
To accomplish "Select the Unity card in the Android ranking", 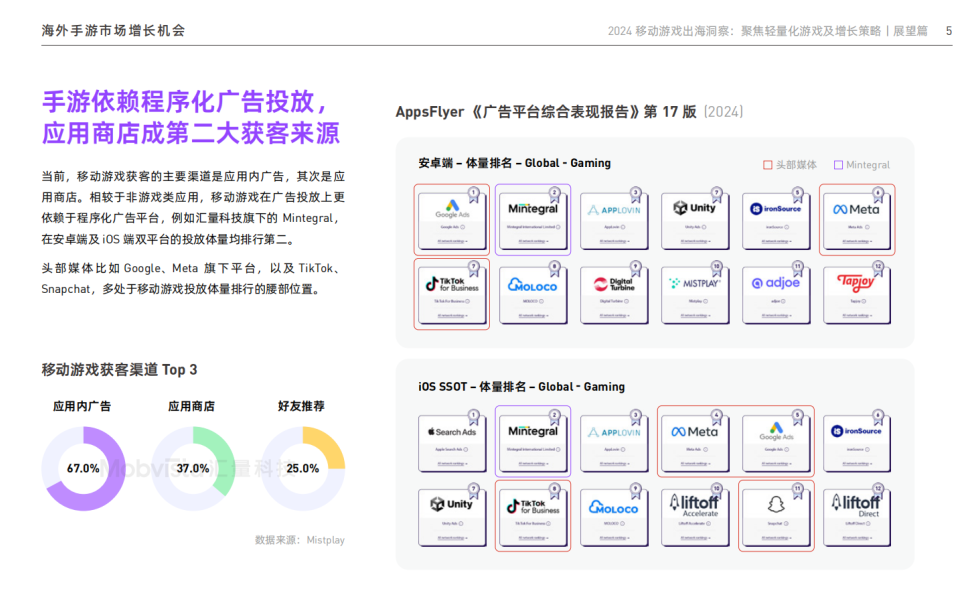I will [x=695, y=220].
